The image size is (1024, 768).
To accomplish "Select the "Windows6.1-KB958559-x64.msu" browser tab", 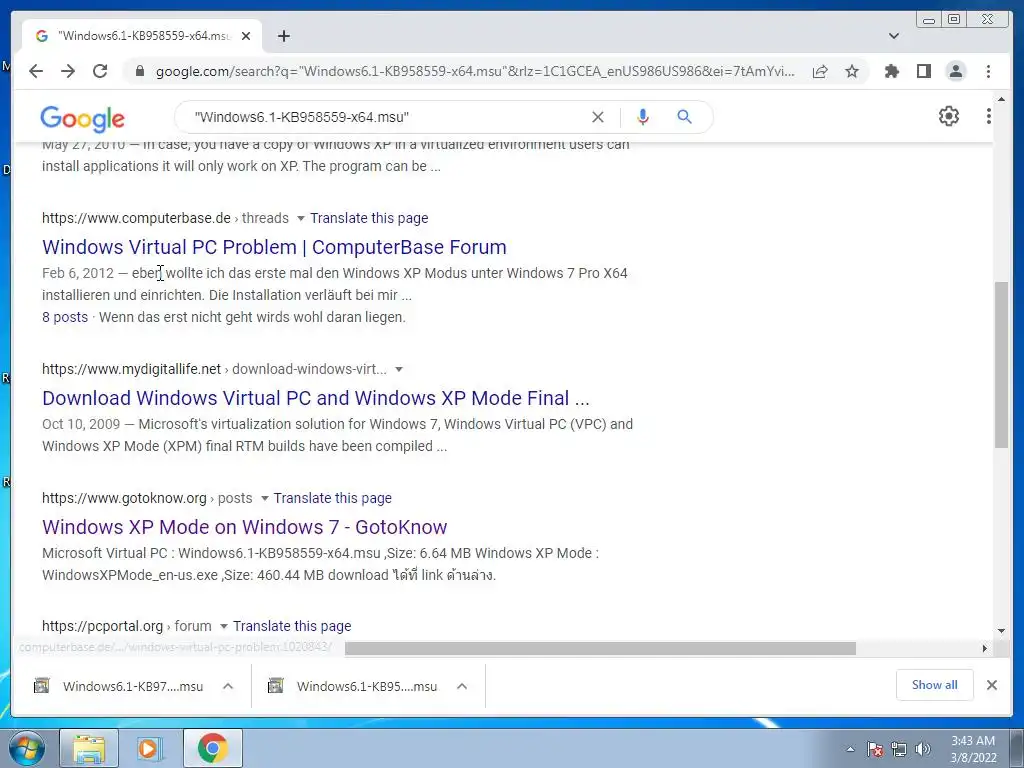I will pos(142,36).
